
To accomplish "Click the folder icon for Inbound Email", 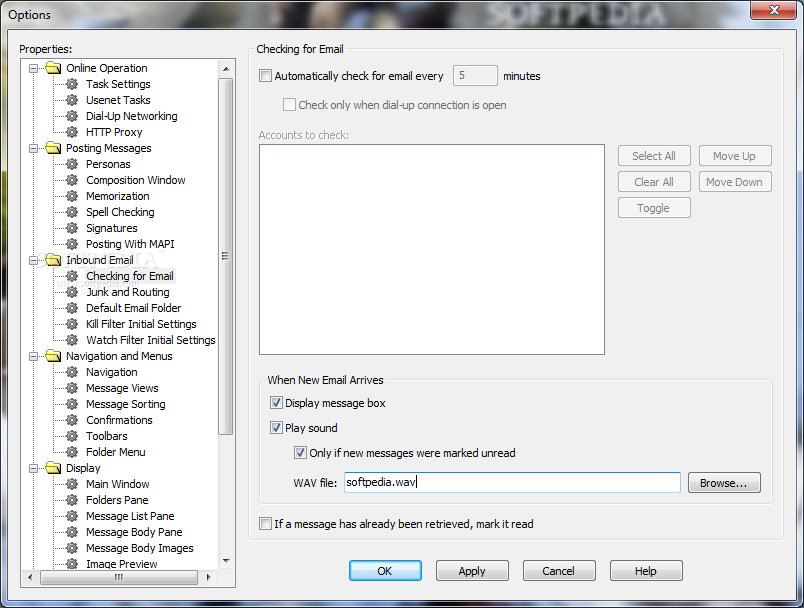I will (53, 260).
